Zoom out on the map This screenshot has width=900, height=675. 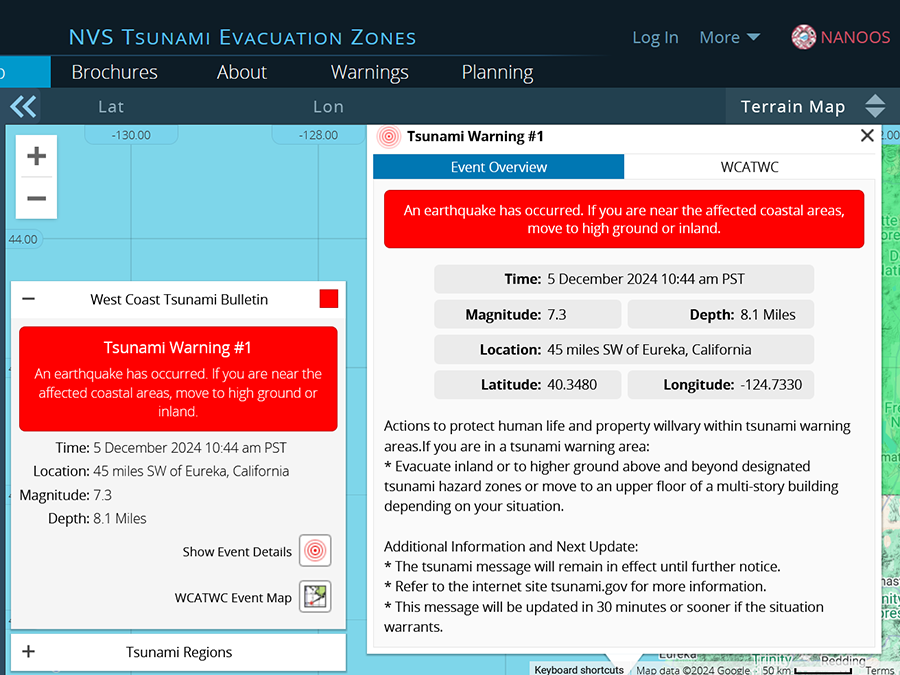(x=37, y=198)
